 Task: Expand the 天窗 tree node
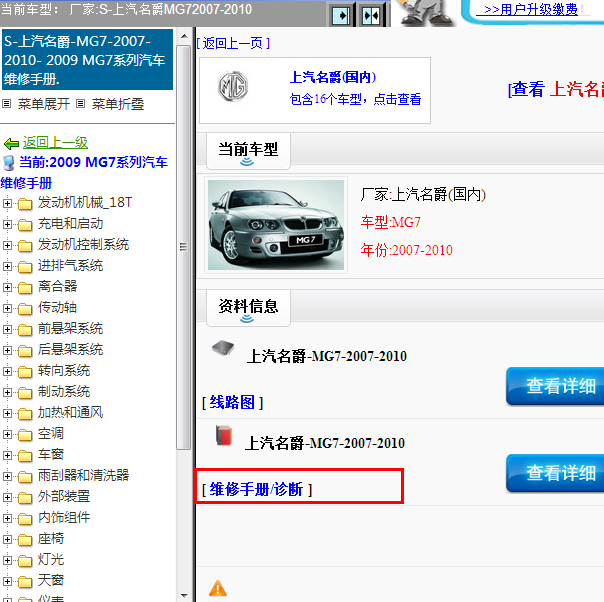(x=7, y=581)
